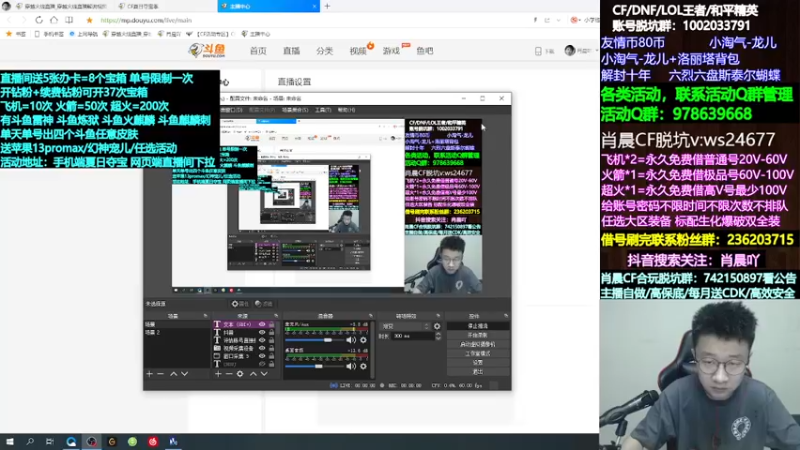Undock the audio mixer panel via header icon
The height and width of the screenshot is (450, 800).
(x=371, y=316)
